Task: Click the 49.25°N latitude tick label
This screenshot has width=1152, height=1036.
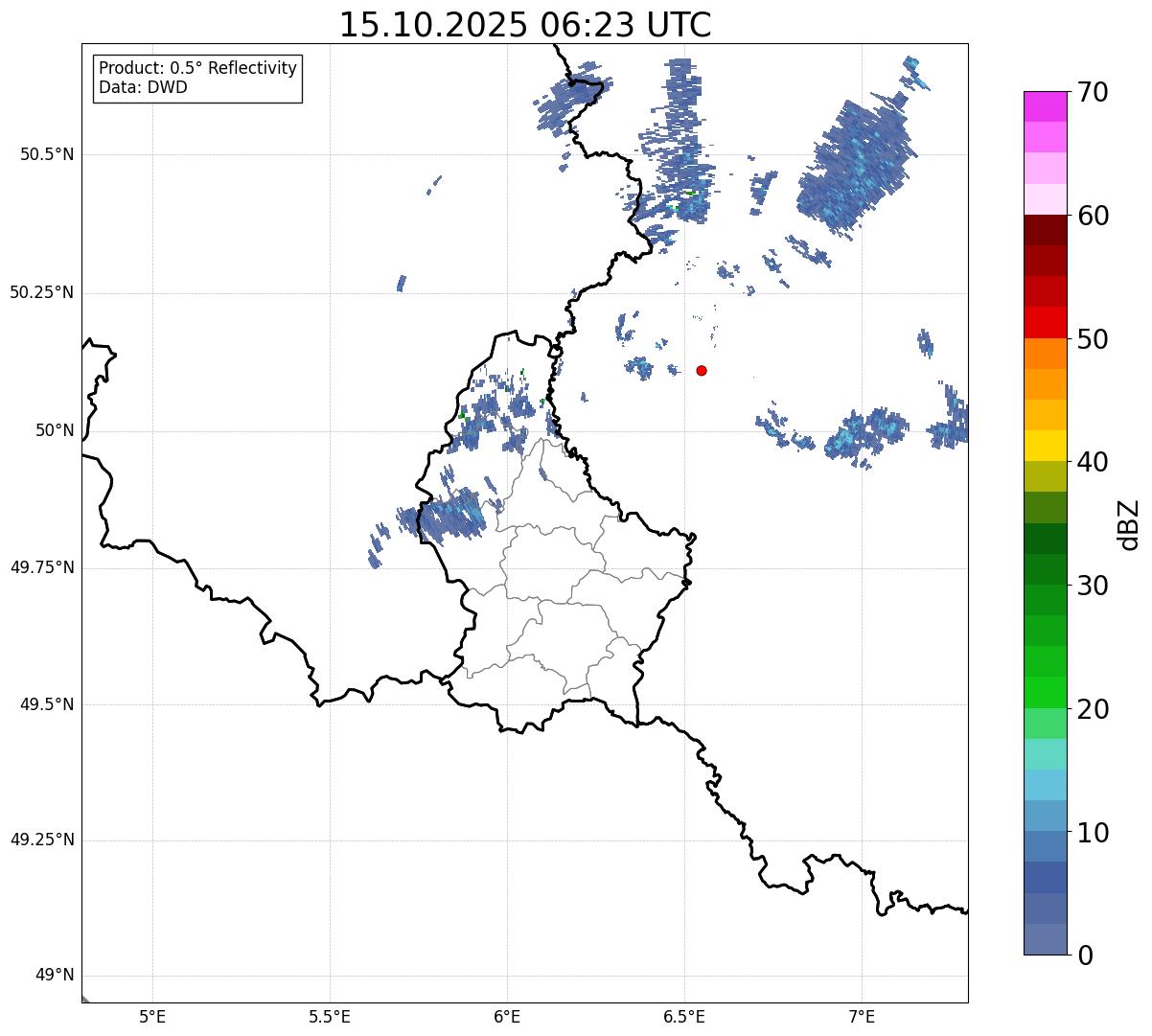Action: (x=42, y=840)
